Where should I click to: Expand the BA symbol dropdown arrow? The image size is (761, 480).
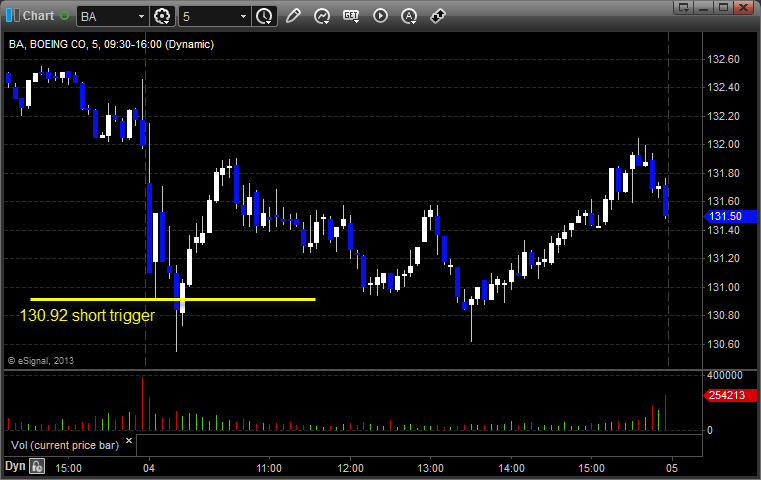click(141, 17)
